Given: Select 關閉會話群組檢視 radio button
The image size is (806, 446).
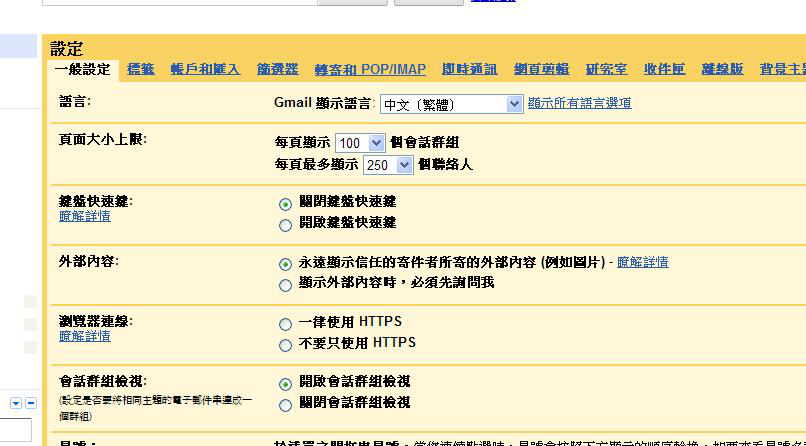Looking at the screenshot, I should [x=286, y=404].
